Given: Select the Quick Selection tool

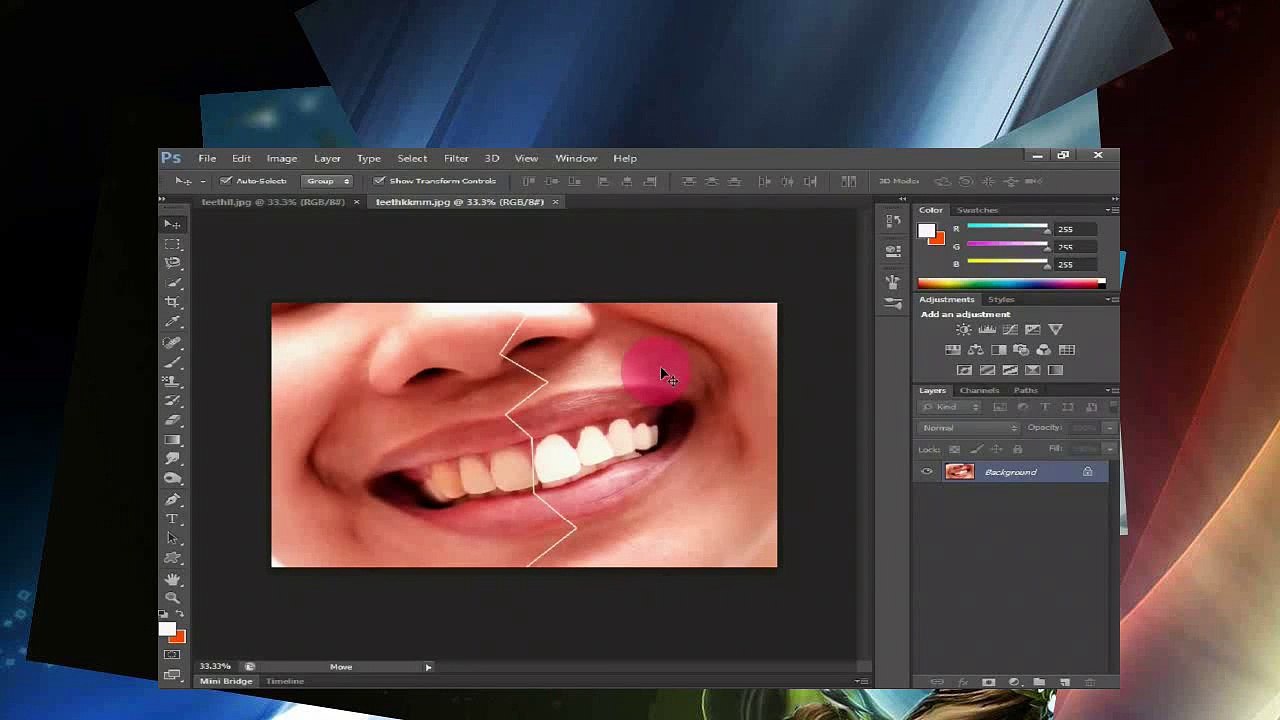Looking at the screenshot, I should pos(172,283).
